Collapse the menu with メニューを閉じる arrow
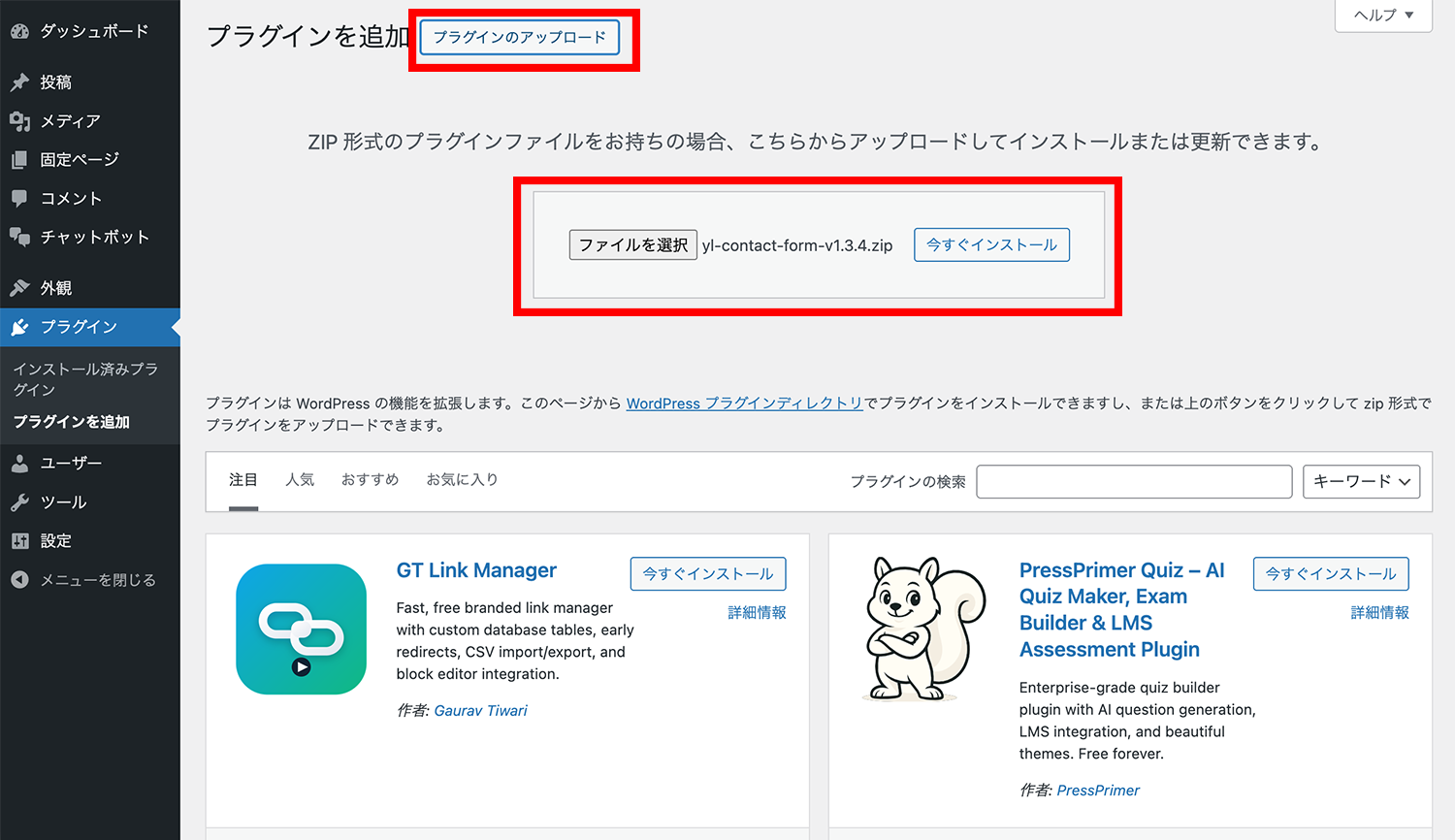The width and height of the screenshot is (1455, 840). [x=19, y=580]
